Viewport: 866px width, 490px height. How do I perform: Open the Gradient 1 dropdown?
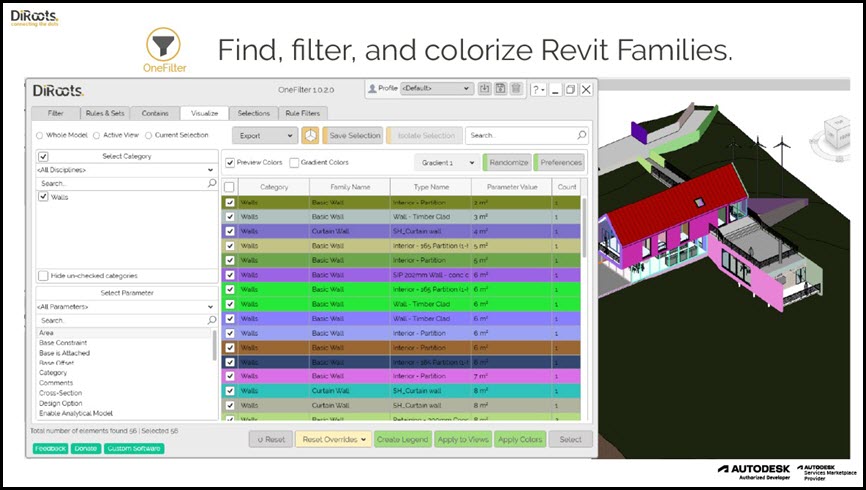(x=446, y=162)
